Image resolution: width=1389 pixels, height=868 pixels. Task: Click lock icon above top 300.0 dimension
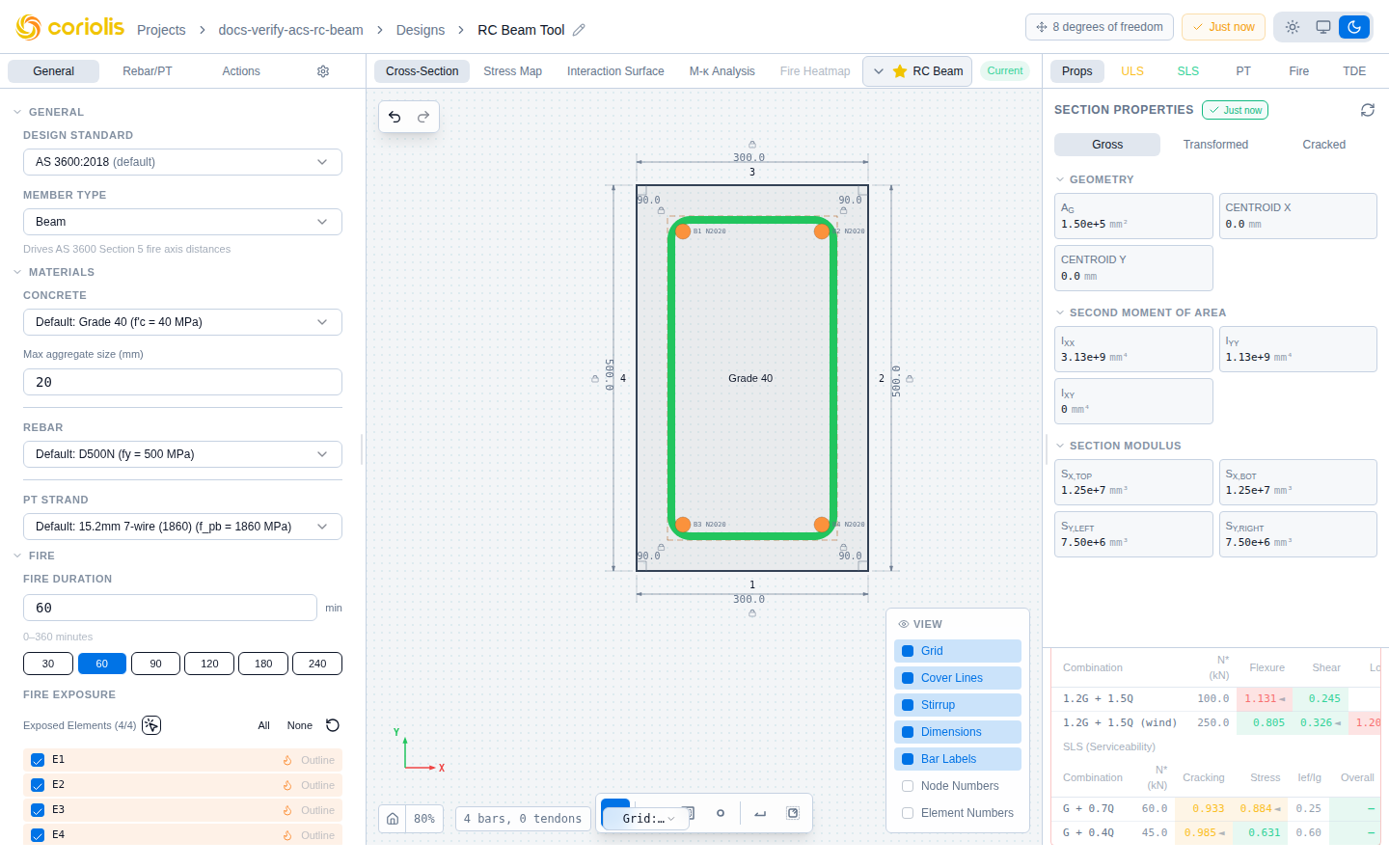[x=752, y=145]
